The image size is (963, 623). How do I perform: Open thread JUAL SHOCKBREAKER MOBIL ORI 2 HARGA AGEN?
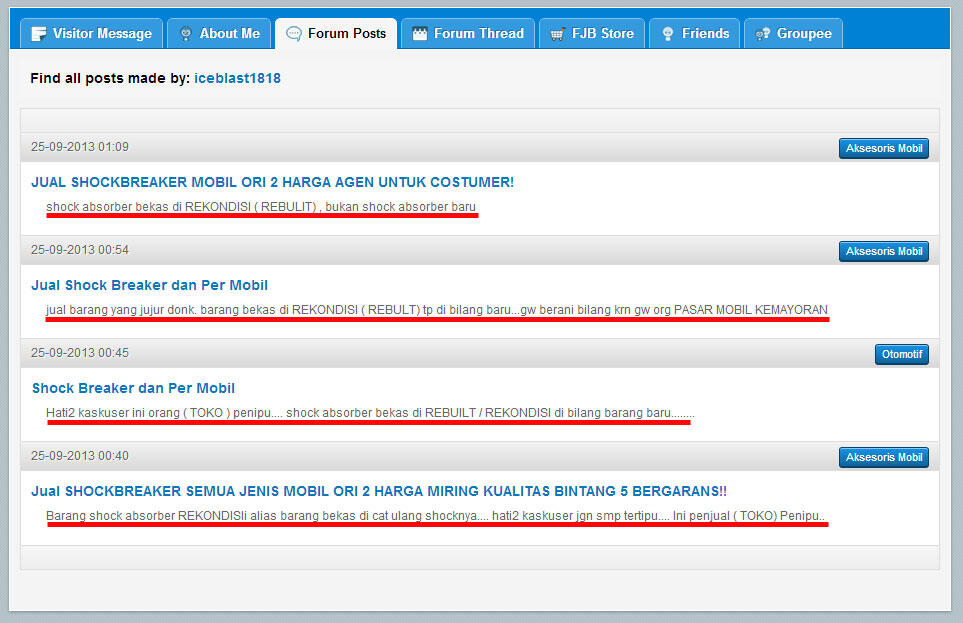pos(273,182)
